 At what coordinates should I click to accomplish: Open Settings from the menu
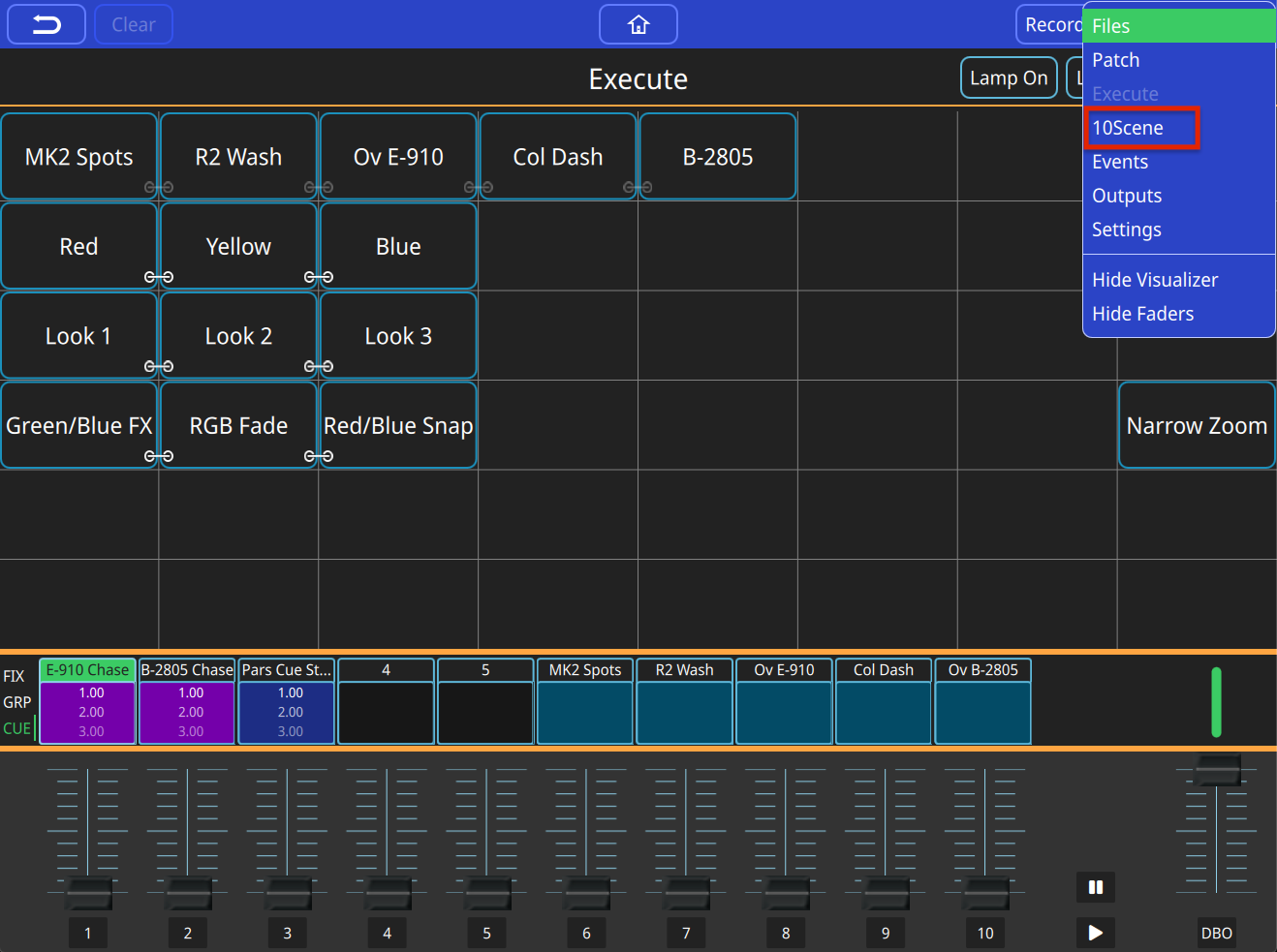click(1126, 230)
